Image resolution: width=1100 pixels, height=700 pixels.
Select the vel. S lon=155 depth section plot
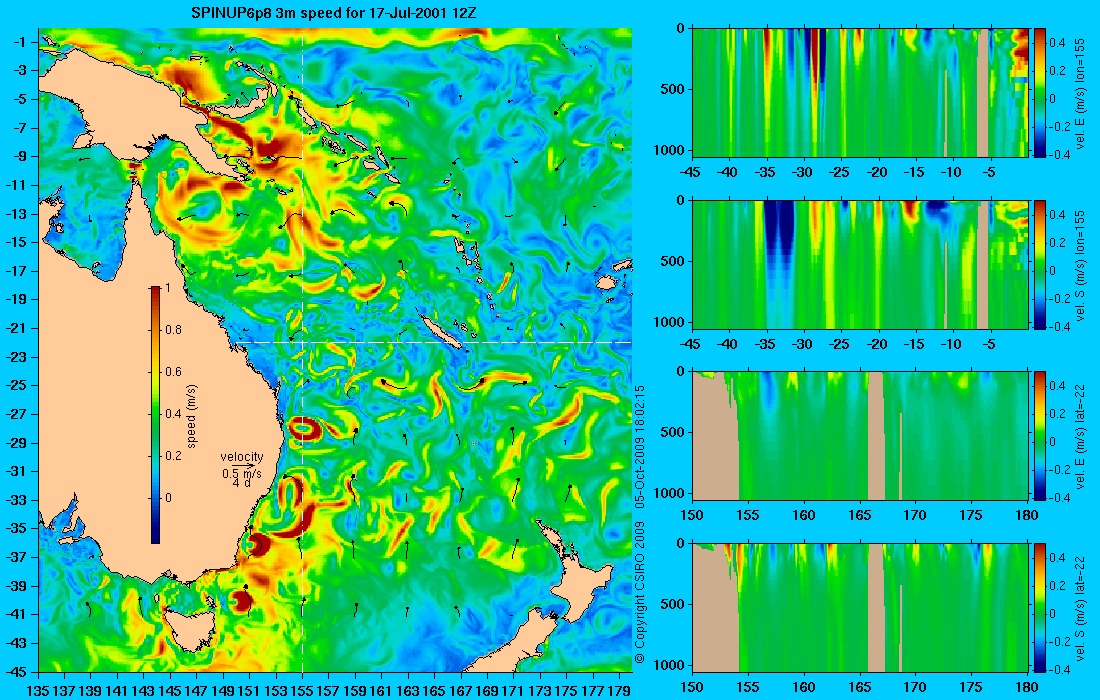(860, 264)
